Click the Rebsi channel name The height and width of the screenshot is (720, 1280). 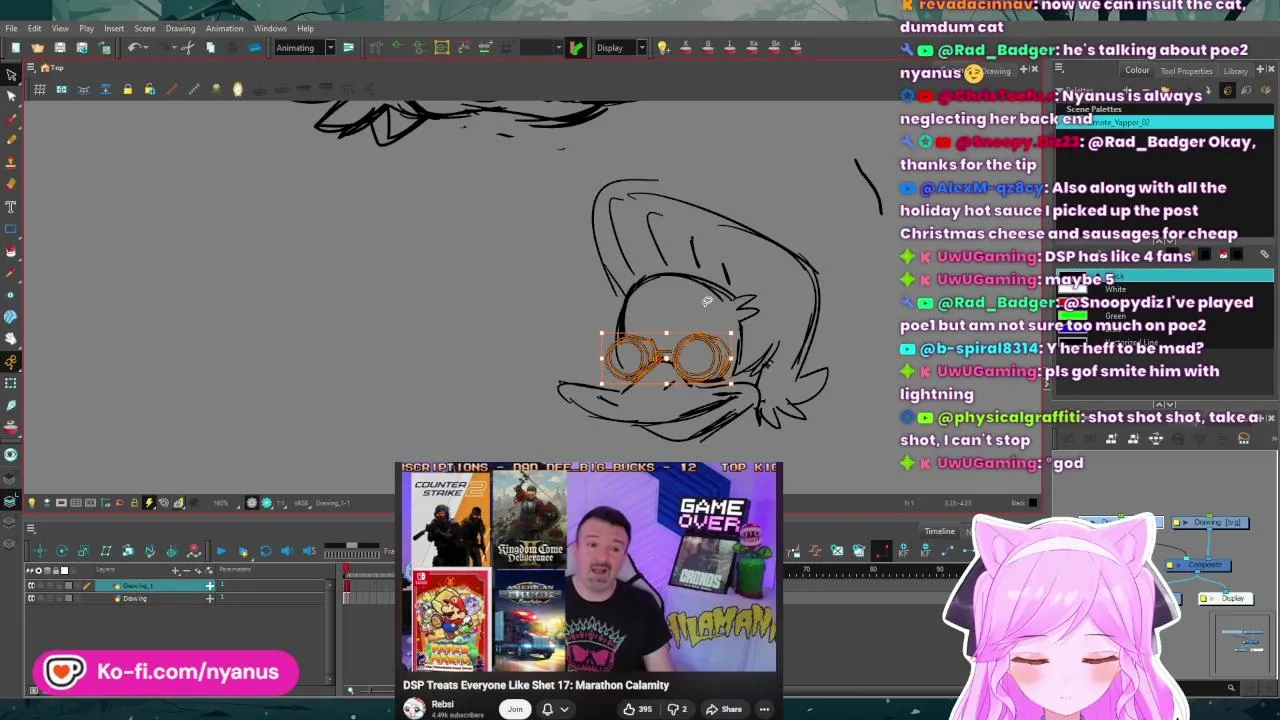(x=443, y=704)
